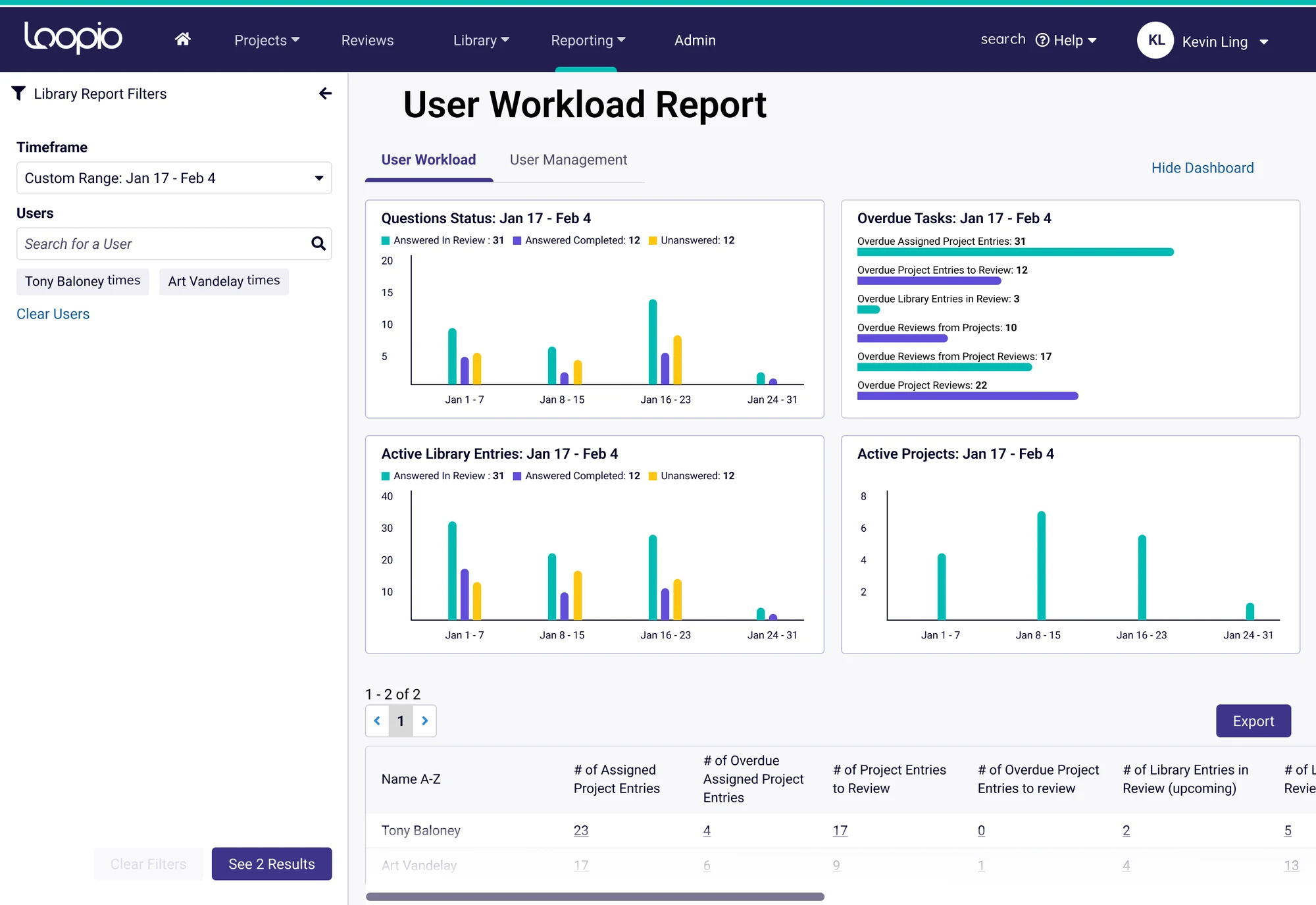Click the Loopio logo
Image resolution: width=1316 pixels, height=905 pixels.
(73, 38)
